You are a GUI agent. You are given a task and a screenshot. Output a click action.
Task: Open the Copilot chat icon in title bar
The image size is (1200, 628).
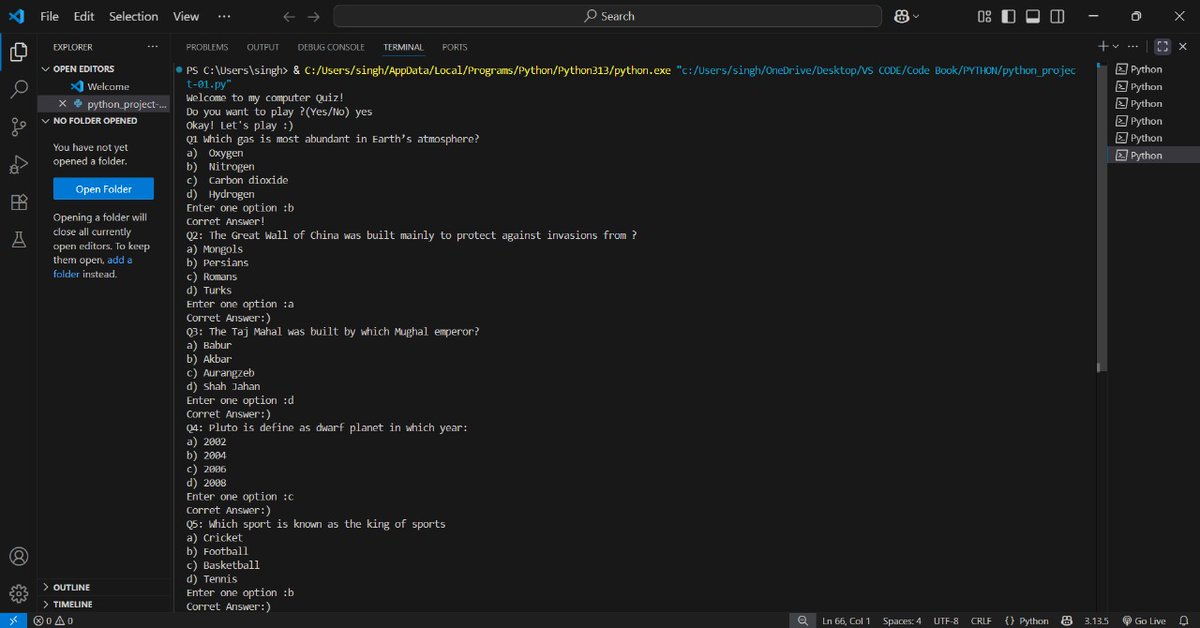tap(903, 16)
